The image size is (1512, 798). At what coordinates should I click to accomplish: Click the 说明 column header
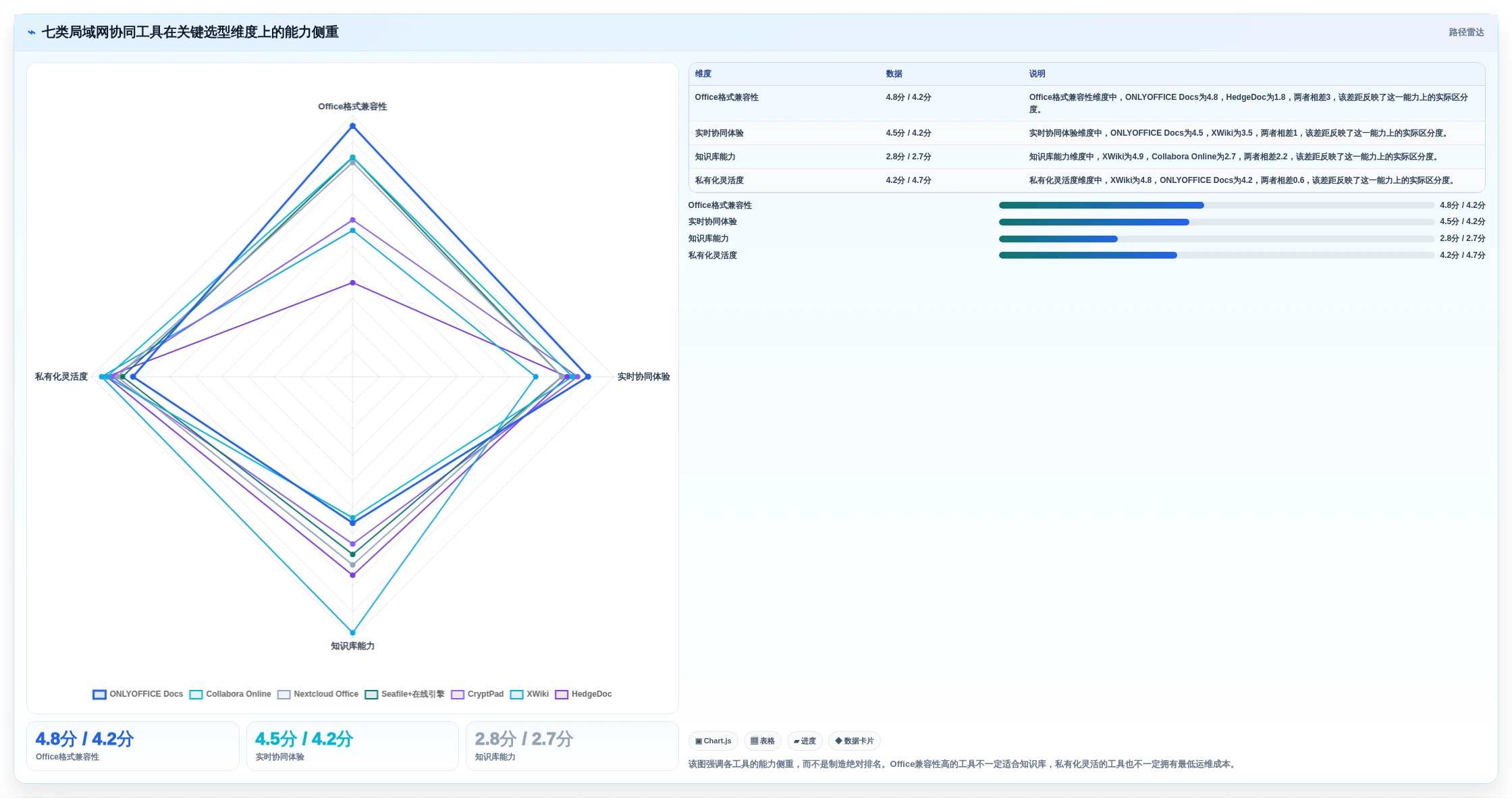tap(1037, 74)
